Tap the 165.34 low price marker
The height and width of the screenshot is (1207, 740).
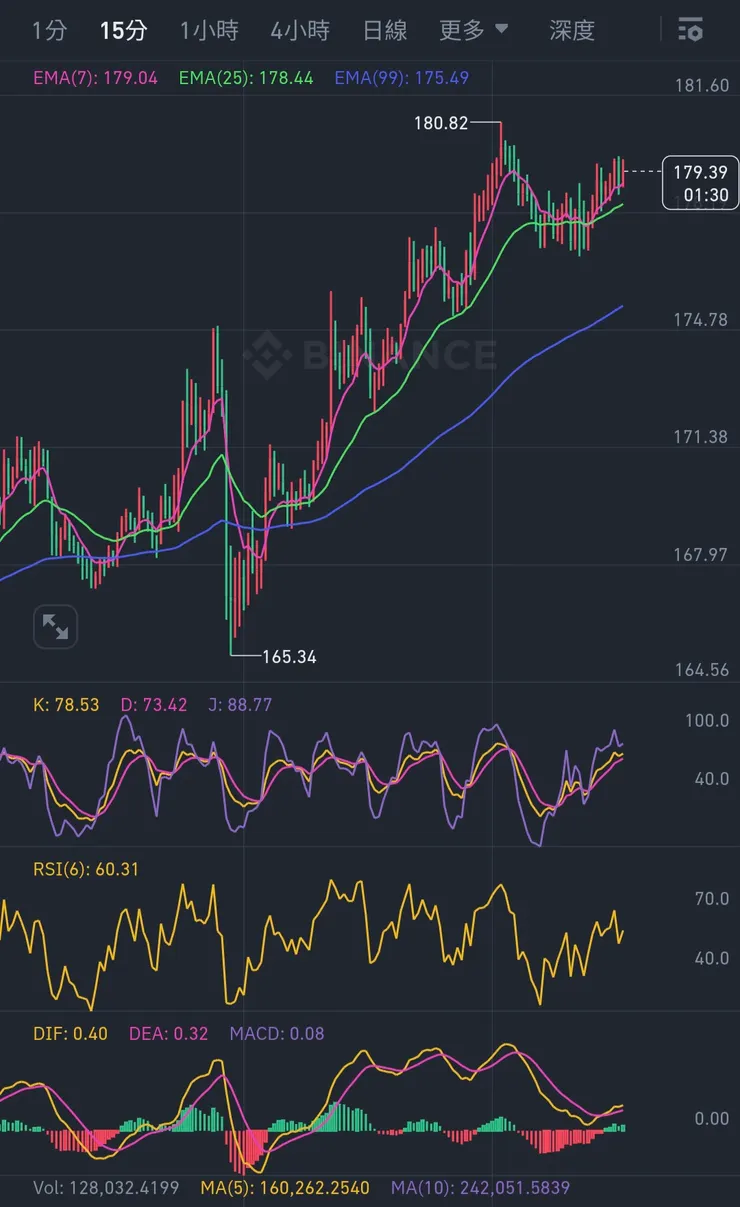tap(289, 657)
